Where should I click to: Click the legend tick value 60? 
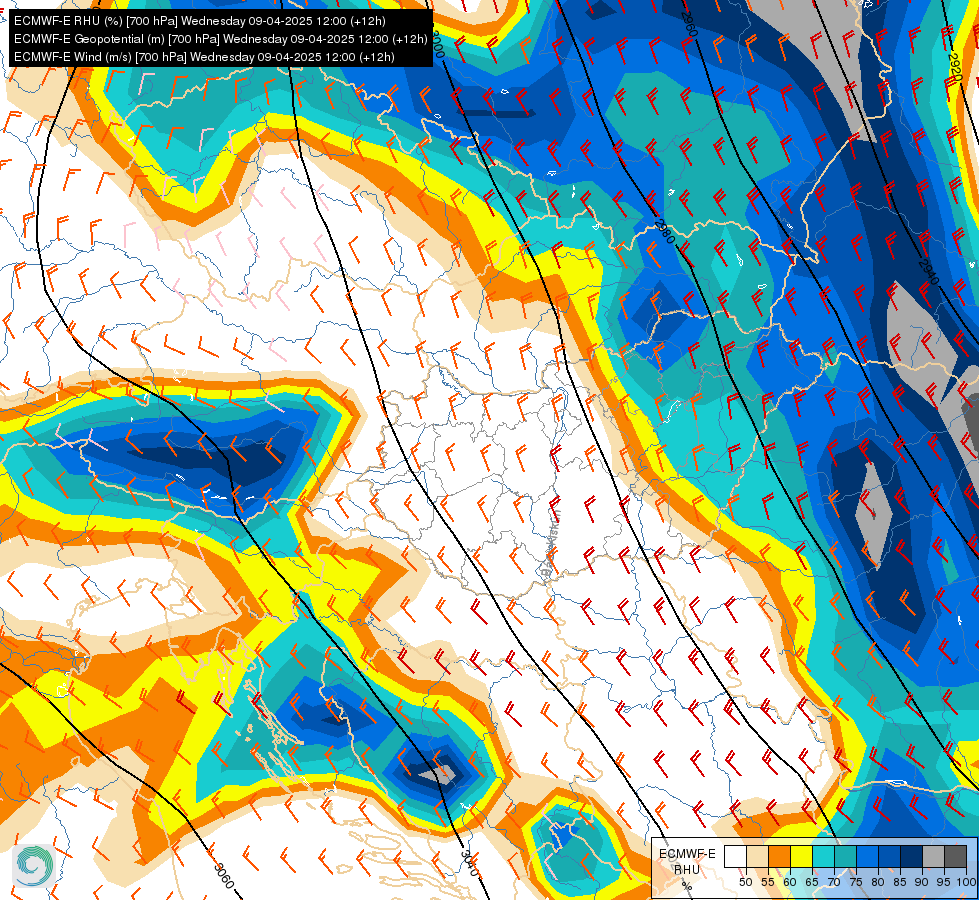pos(790,882)
